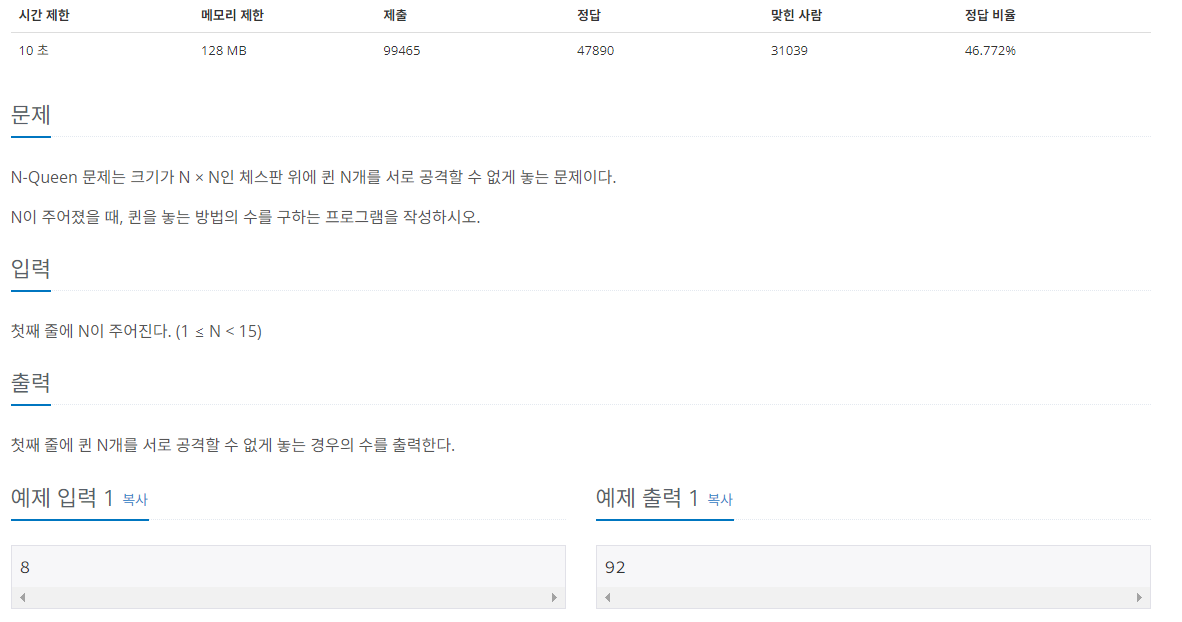Screen dimensions: 1182x622
Task: Copy example input 1 via 복사 link
Action: [x=135, y=499]
